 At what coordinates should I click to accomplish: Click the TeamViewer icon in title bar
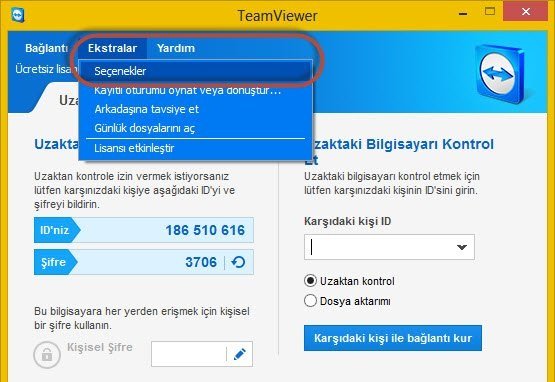pyautogui.click(x=18, y=15)
